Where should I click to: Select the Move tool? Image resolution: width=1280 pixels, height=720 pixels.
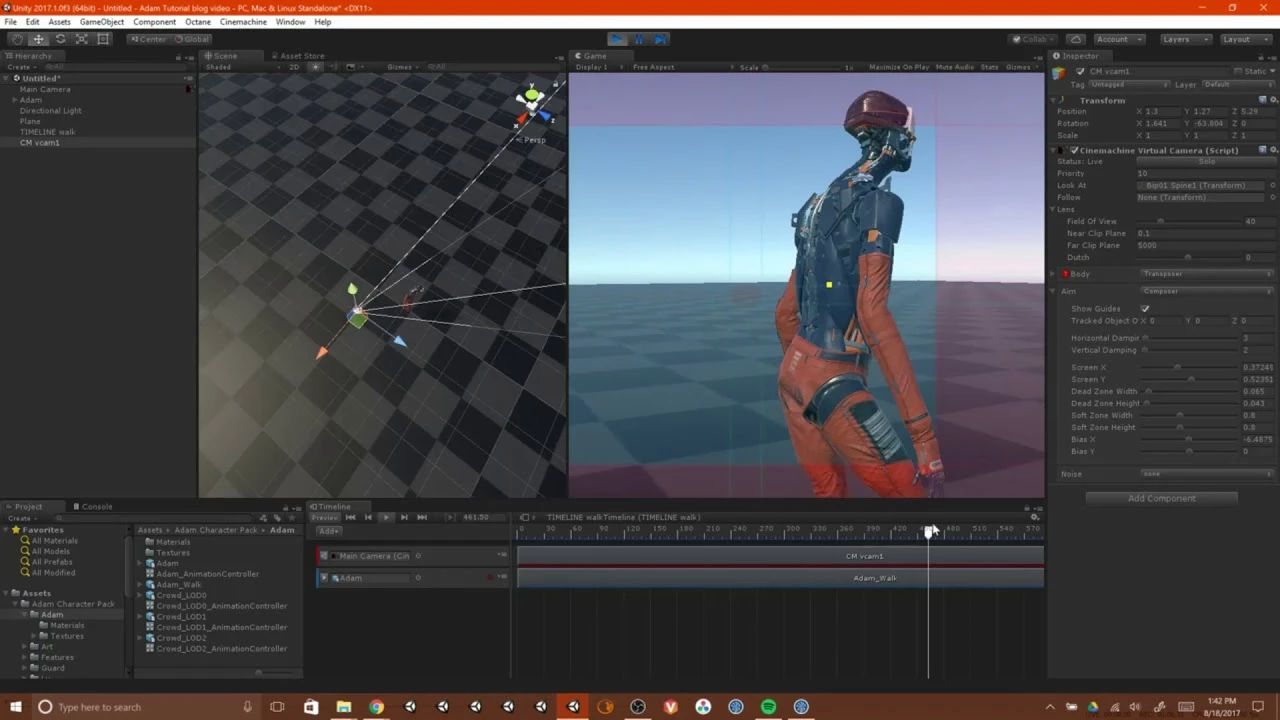(38, 39)
